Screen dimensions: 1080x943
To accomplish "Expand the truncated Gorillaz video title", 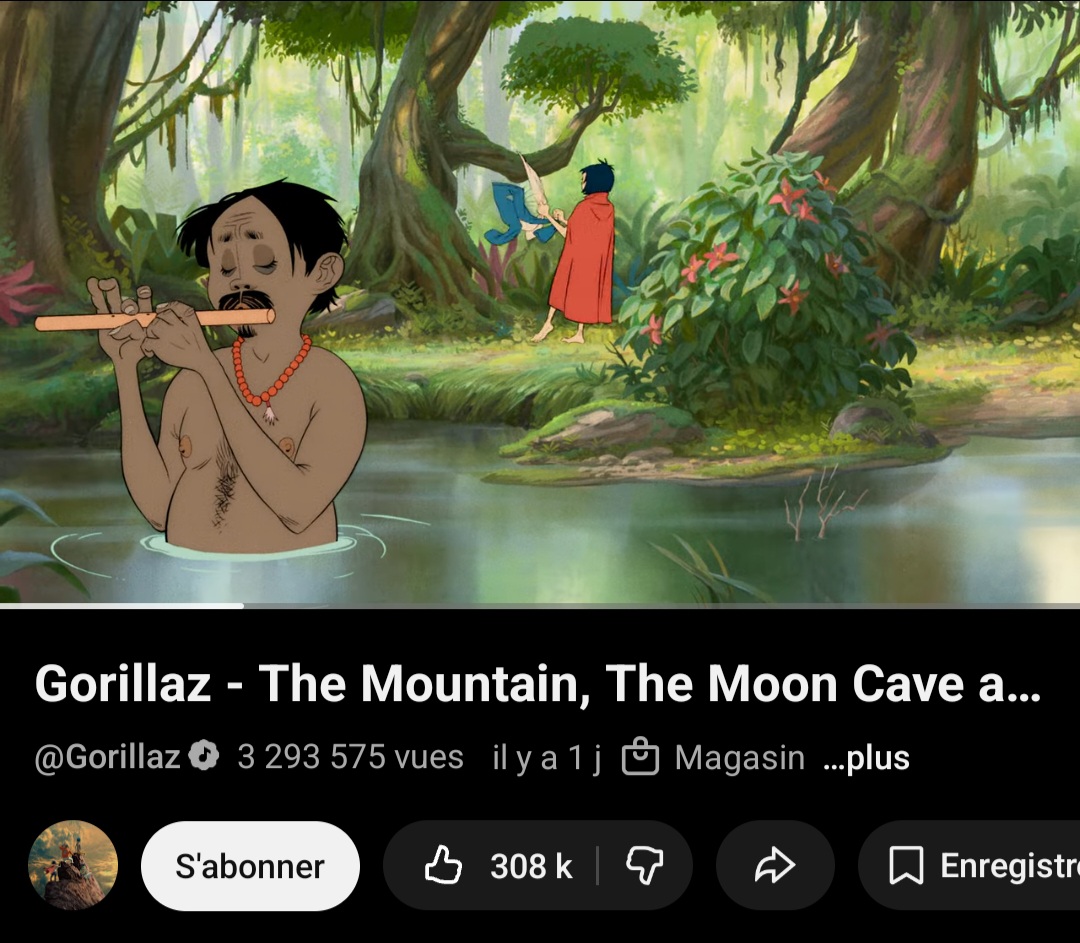I will point(537,684).
